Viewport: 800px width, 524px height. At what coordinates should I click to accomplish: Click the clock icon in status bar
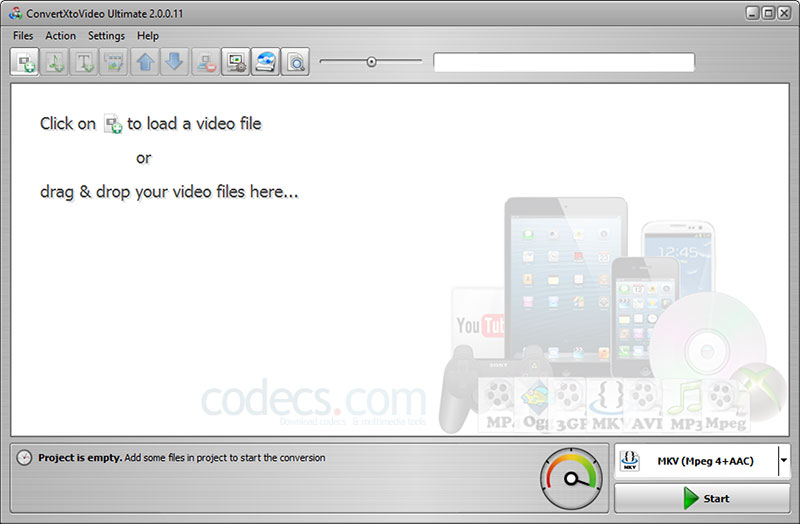[25, 458]
